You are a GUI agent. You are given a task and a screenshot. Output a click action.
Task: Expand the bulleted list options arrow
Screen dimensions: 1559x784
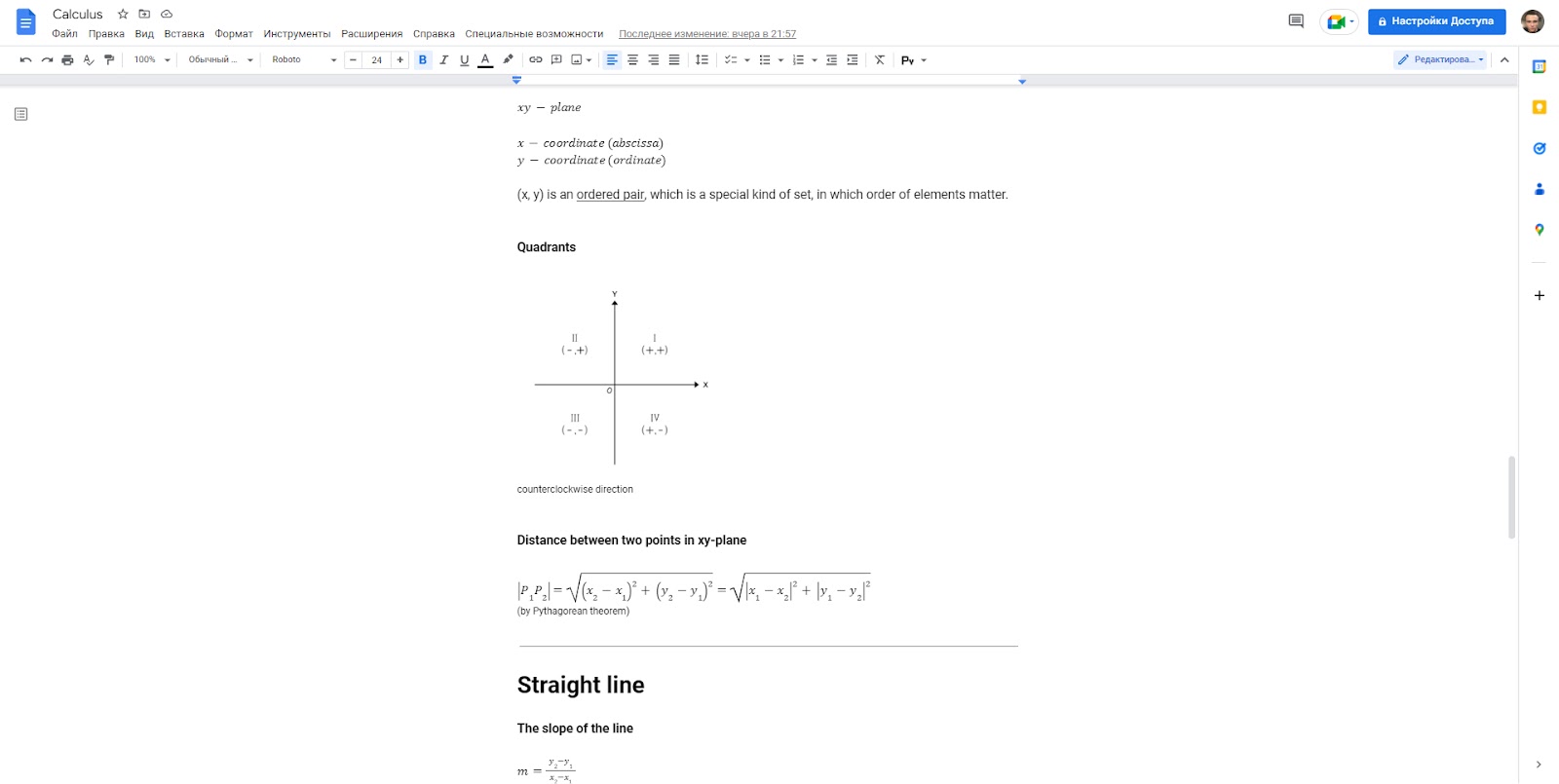(x=780, y=60)
